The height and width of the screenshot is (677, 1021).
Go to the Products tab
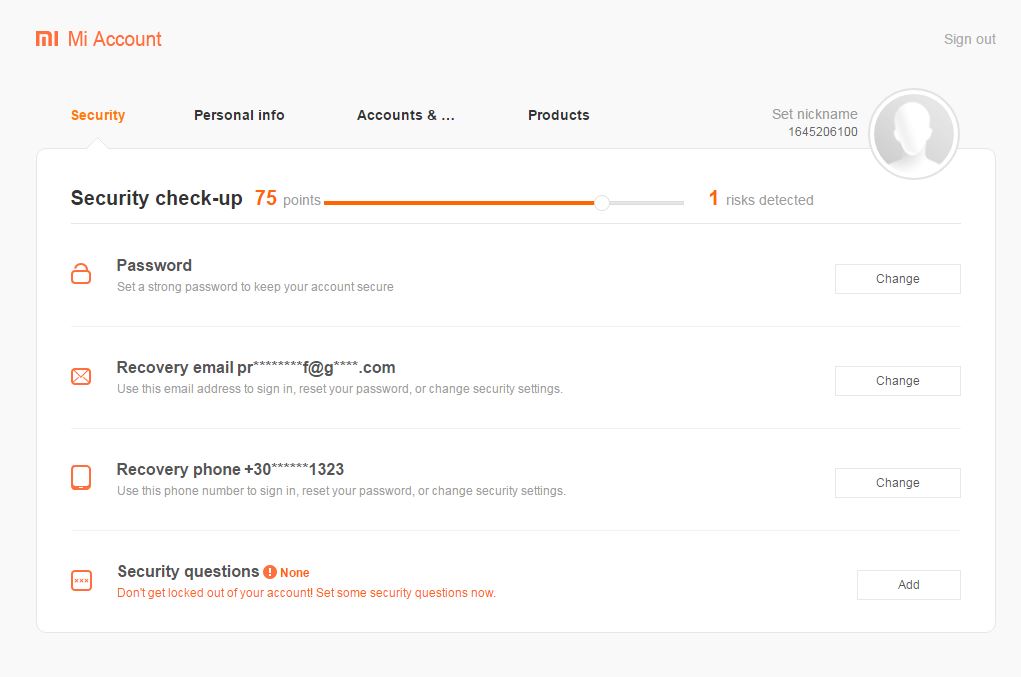point(558,115)
